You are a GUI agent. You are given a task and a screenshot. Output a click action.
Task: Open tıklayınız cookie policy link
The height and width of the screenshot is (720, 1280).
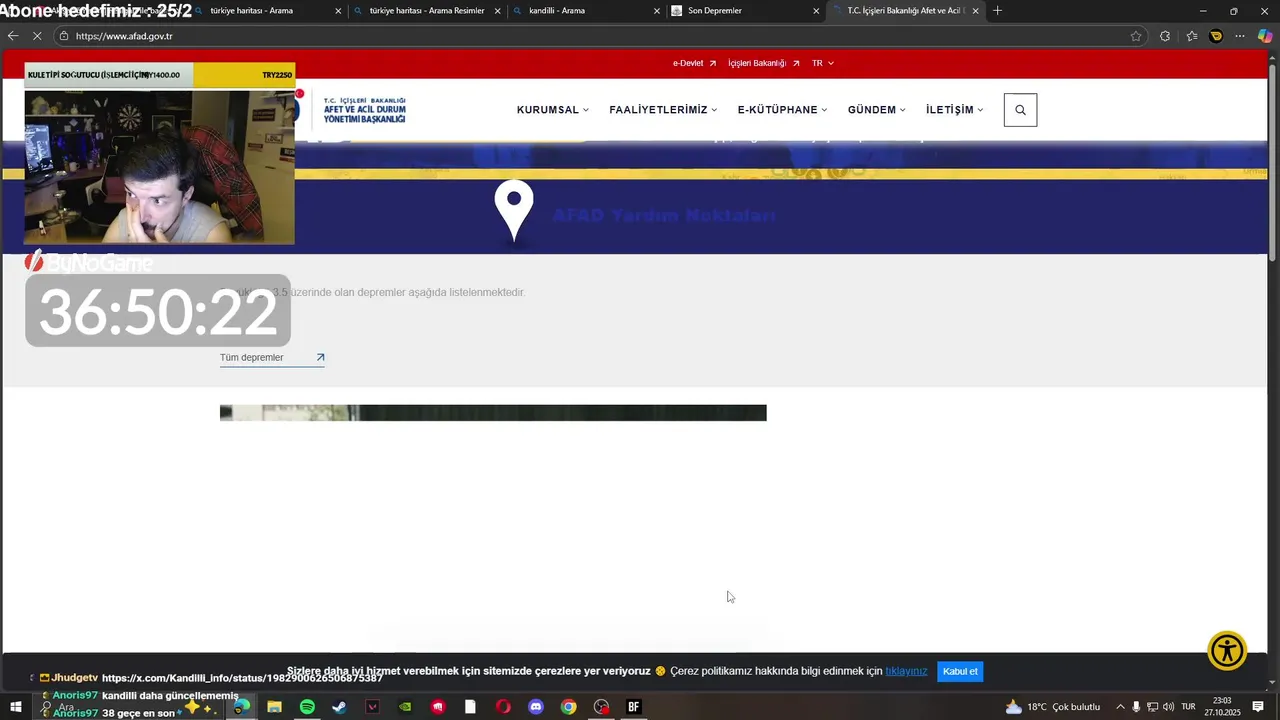[x=906, y=671]
